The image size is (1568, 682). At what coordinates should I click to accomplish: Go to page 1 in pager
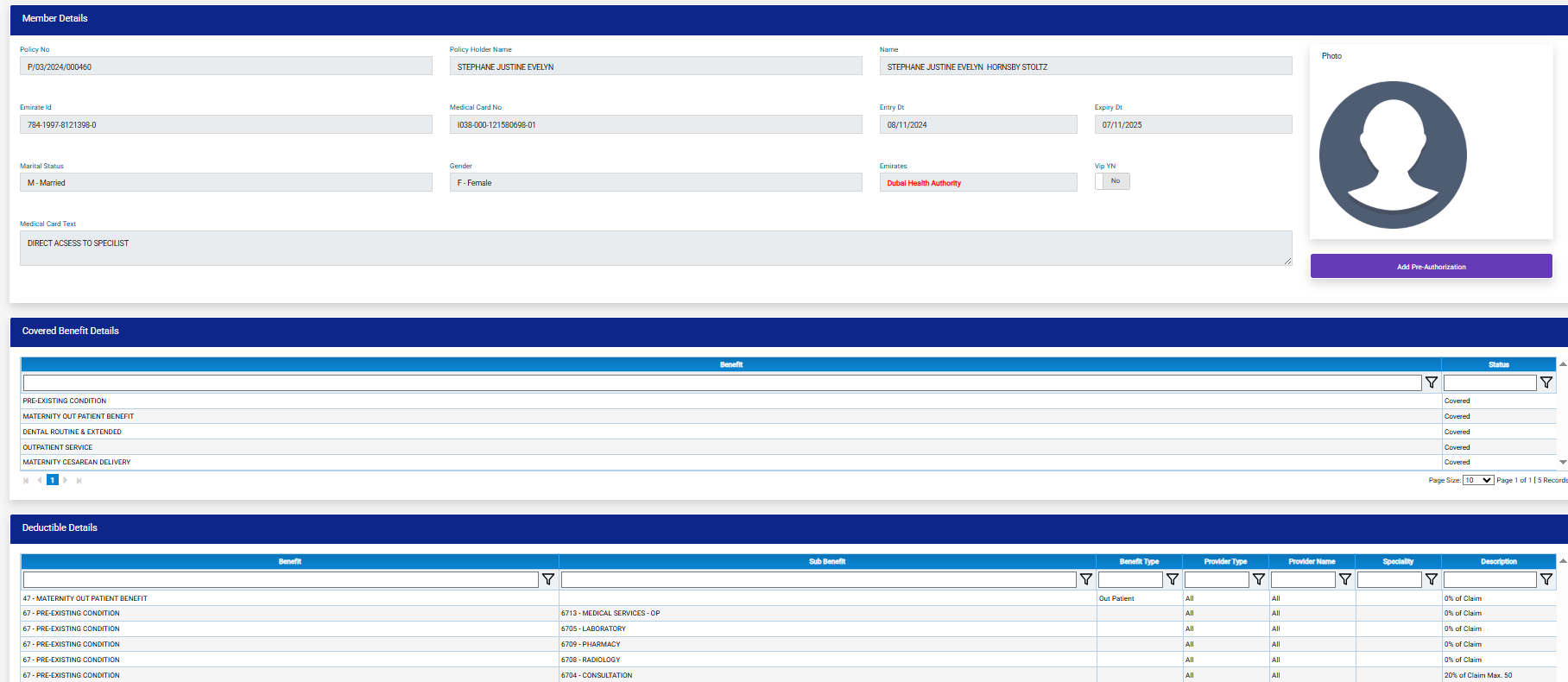tap(53, 480)
